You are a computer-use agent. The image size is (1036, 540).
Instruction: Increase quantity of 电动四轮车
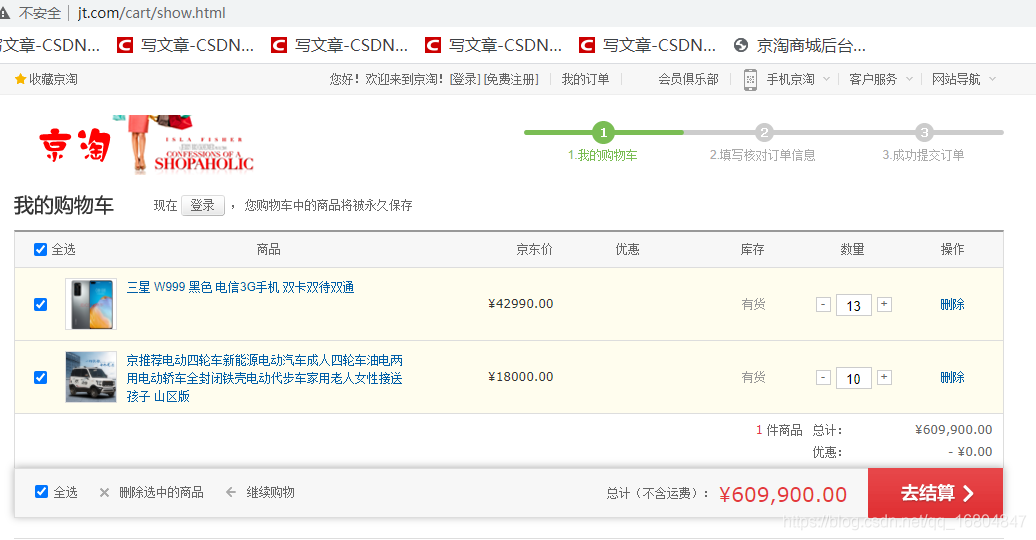pos(884,377)
